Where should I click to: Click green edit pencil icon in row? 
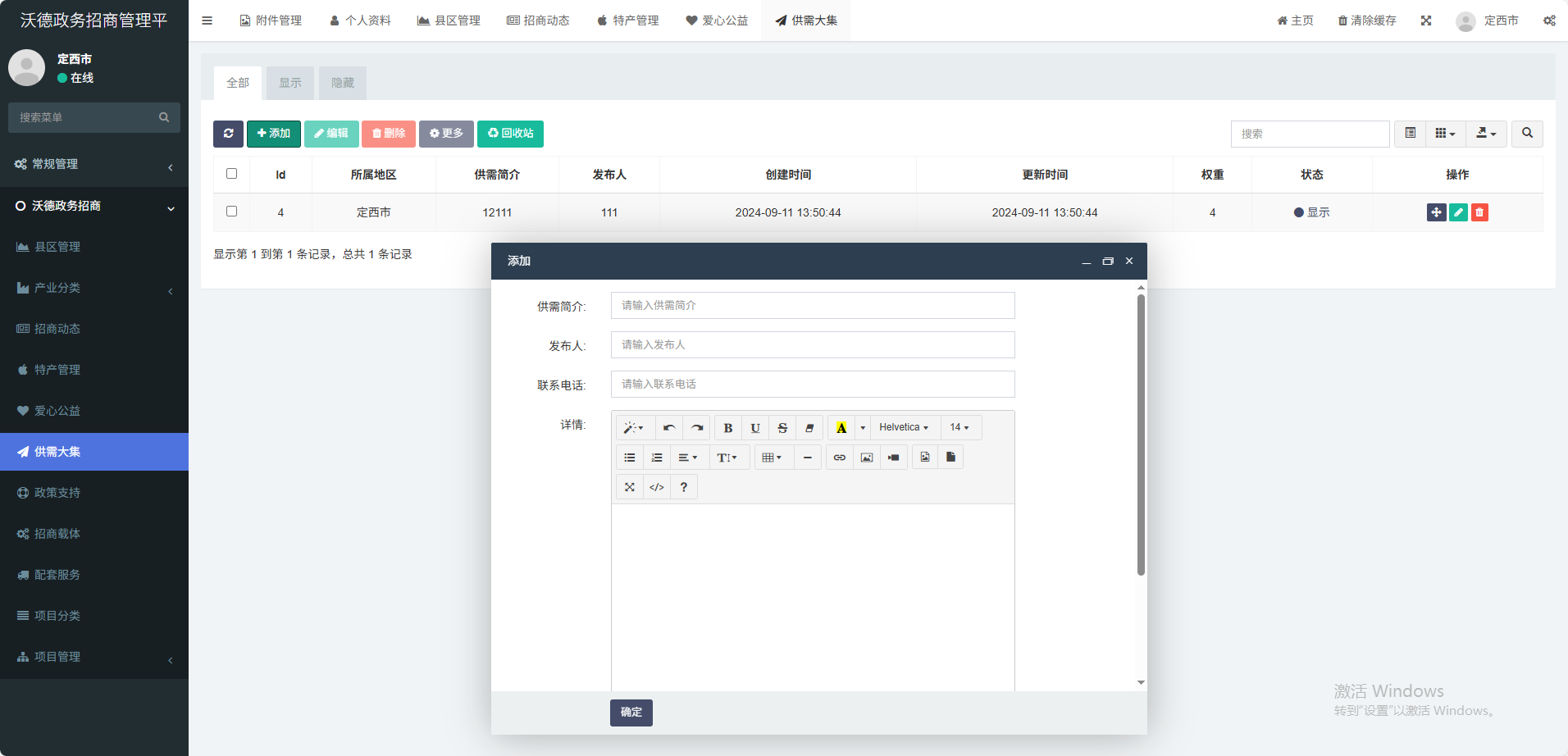pyautogui.click(x=1458, y=212)
